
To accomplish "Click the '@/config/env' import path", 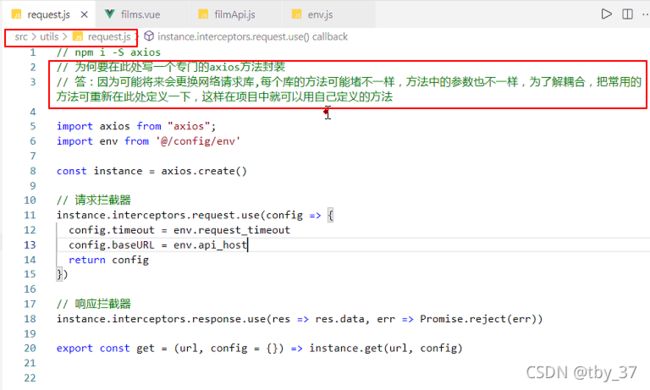I will [198, 141].
